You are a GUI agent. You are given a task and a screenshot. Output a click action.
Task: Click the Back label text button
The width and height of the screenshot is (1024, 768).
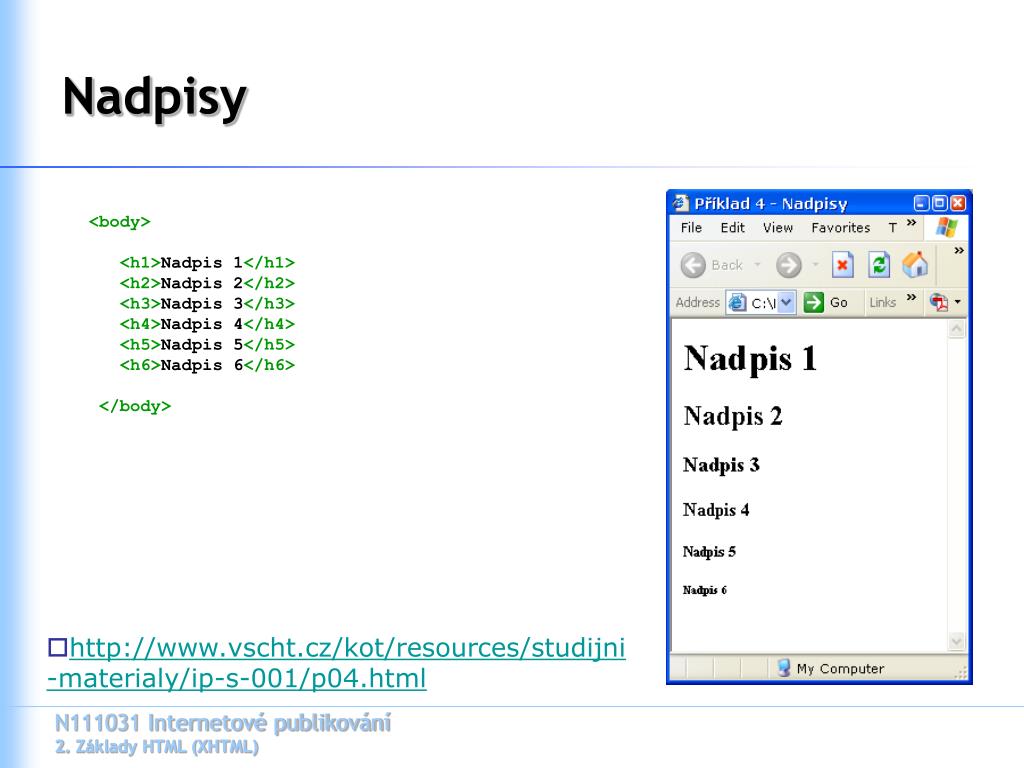coord(727,265)
